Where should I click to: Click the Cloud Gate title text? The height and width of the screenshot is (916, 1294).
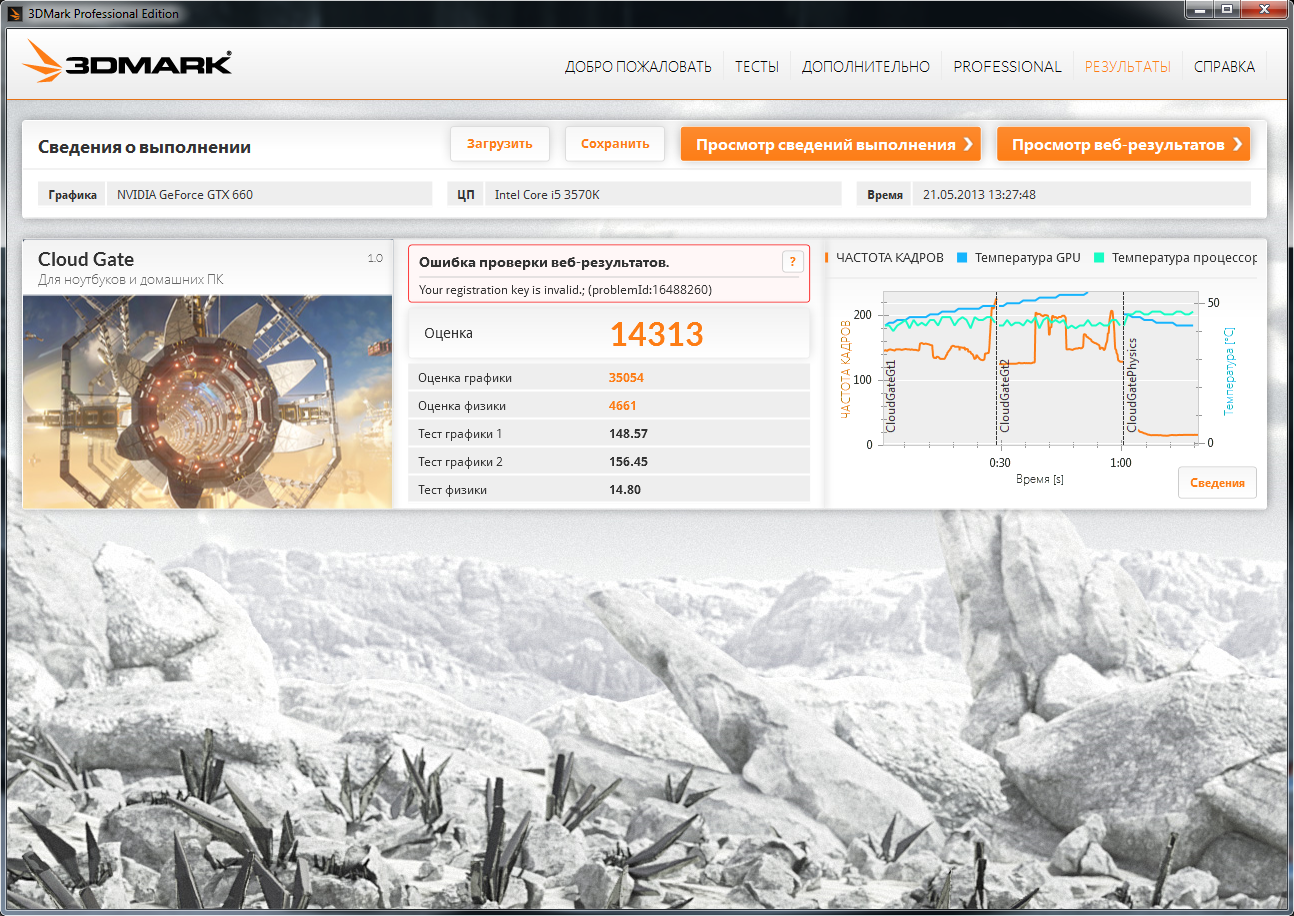pyautogui.click(x=86, y=260)
